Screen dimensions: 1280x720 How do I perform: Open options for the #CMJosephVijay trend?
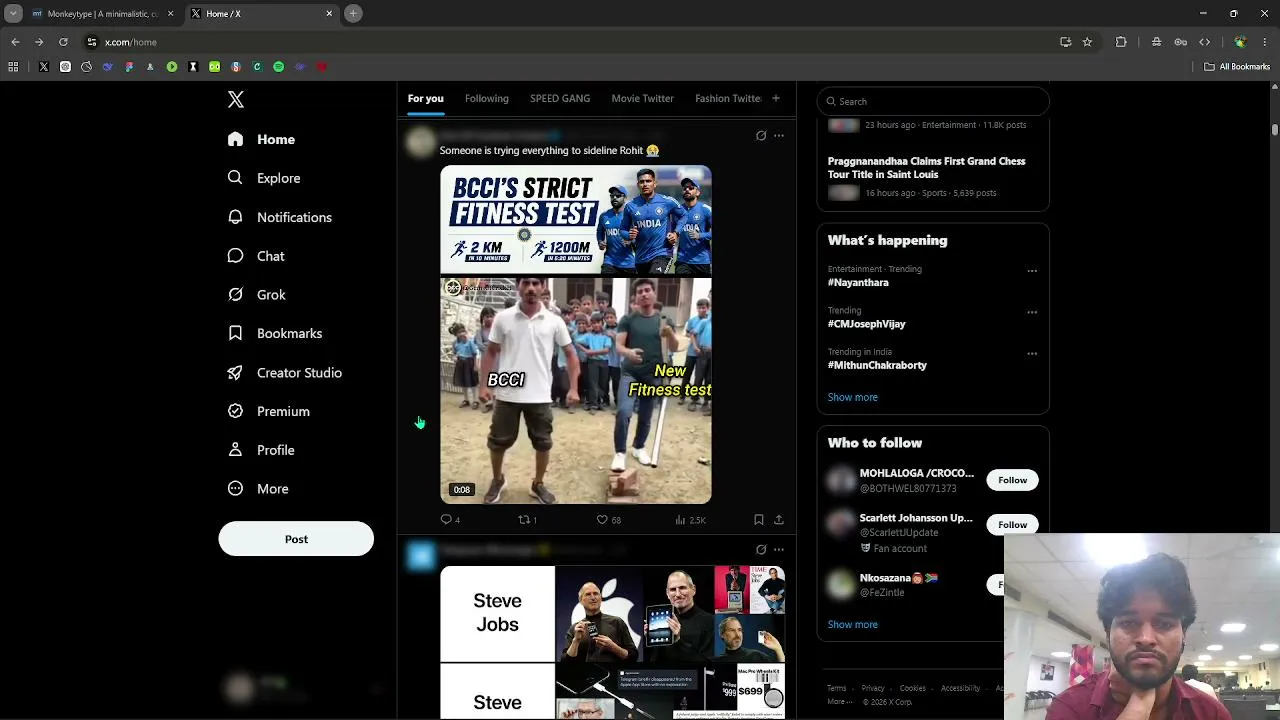tap(1032, 312)
